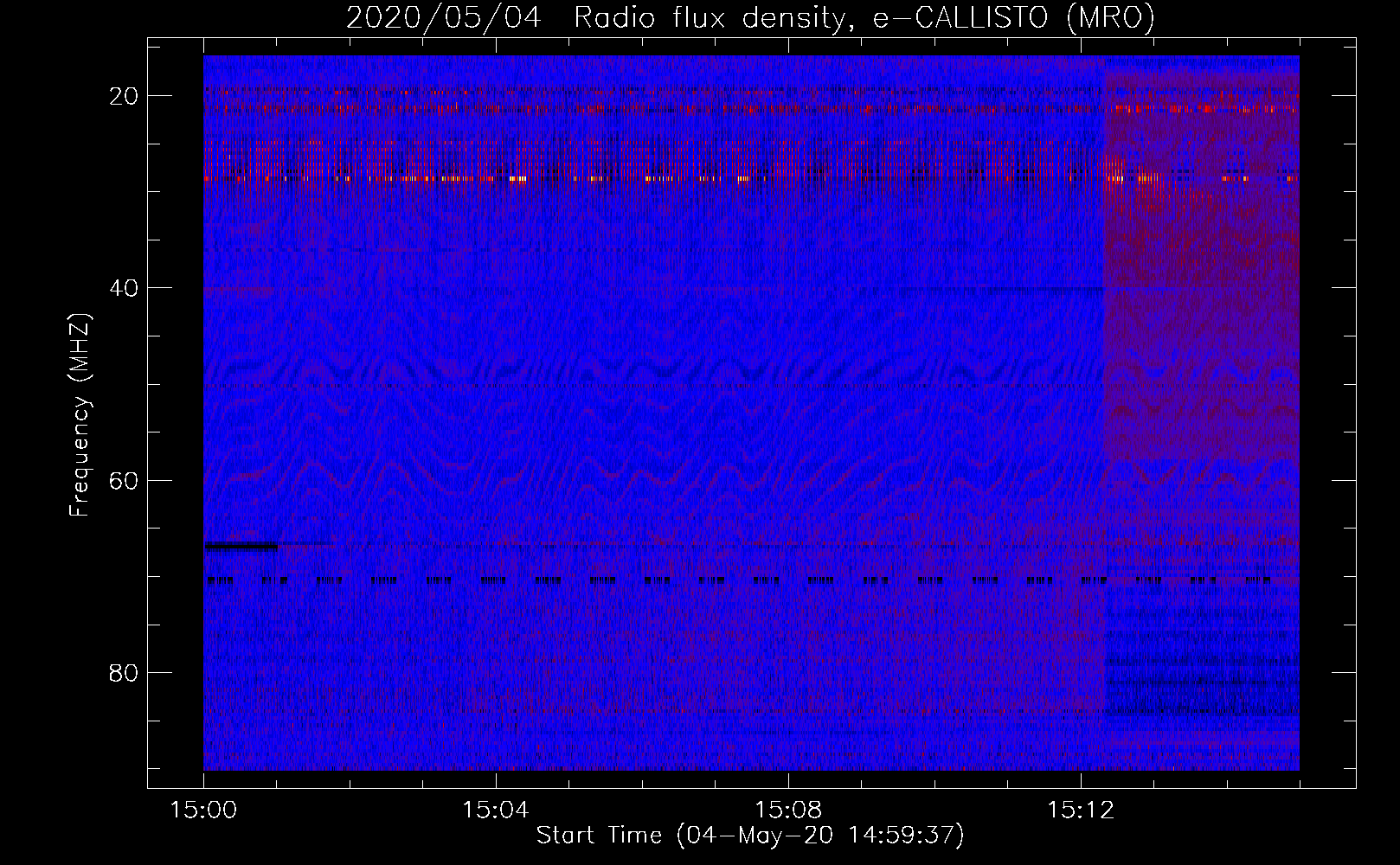Screen dimensions: 1400x865
Task: Select the 'Frequency (MHZ)' y-axis label
Action: pos(80,415)
